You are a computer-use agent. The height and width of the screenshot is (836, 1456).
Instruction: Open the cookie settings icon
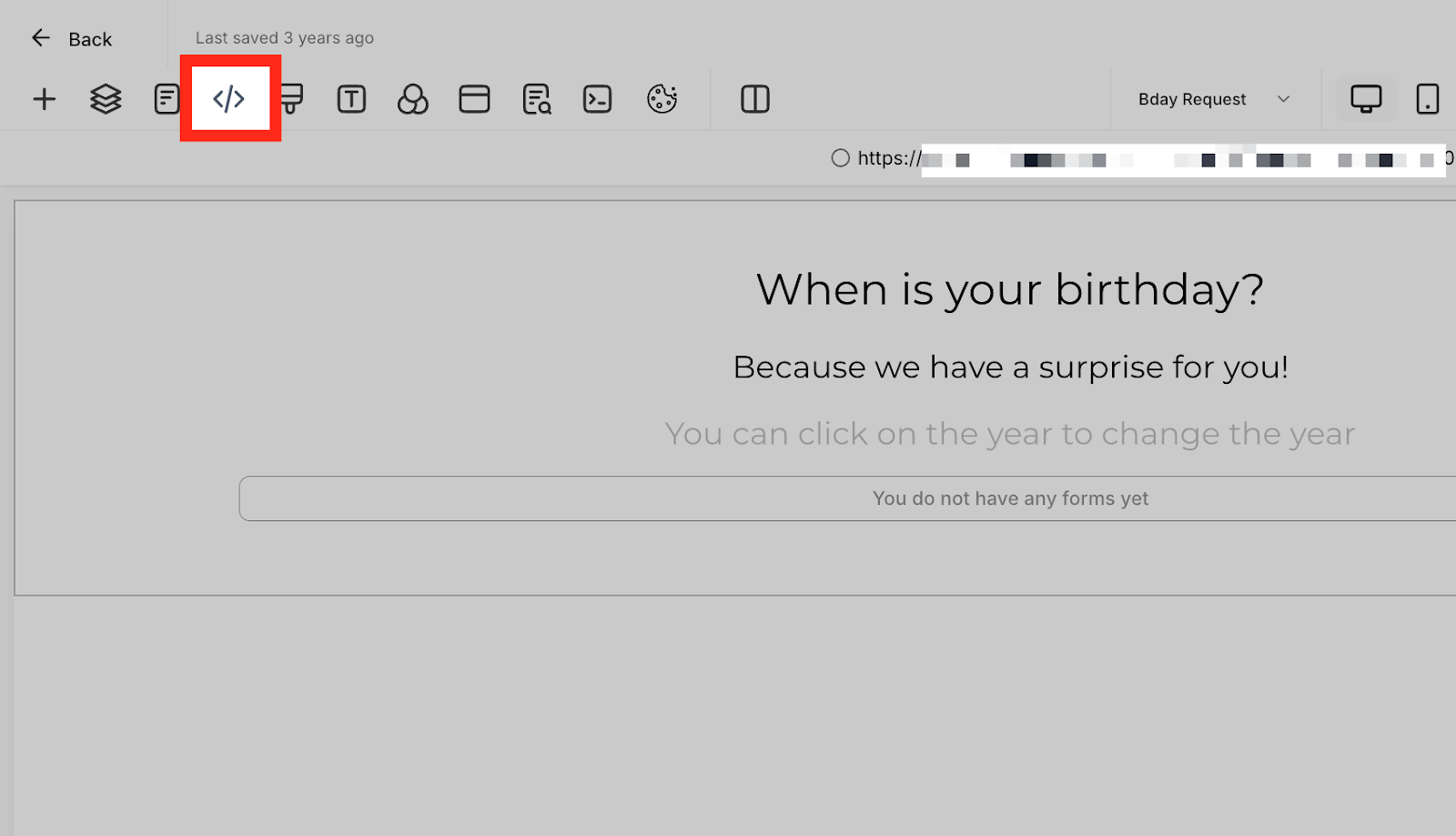click(662, 99)
